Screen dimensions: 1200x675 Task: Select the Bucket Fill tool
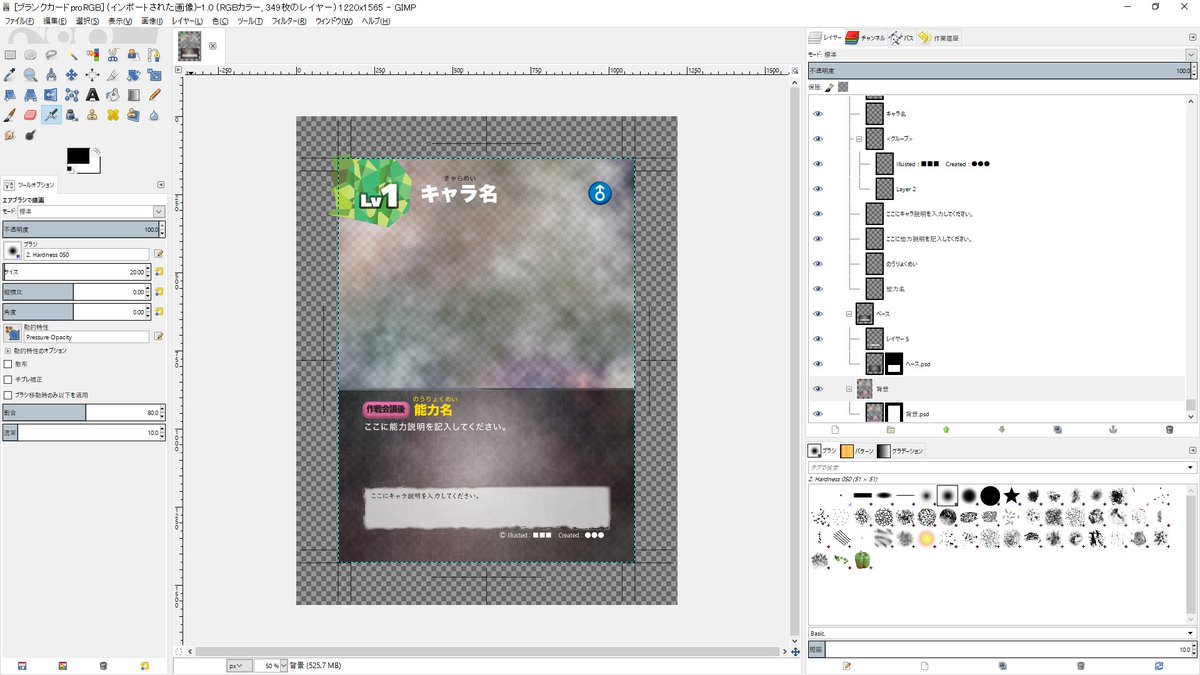[x=113, y=95]
